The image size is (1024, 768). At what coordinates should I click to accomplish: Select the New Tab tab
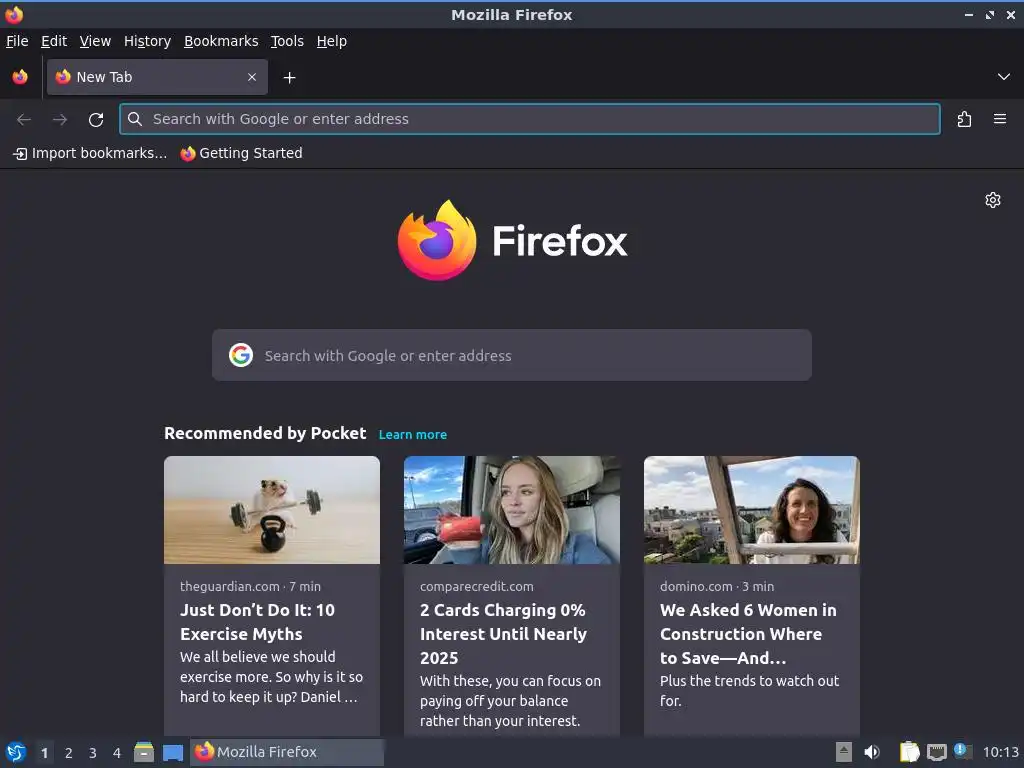click(157, 77)
